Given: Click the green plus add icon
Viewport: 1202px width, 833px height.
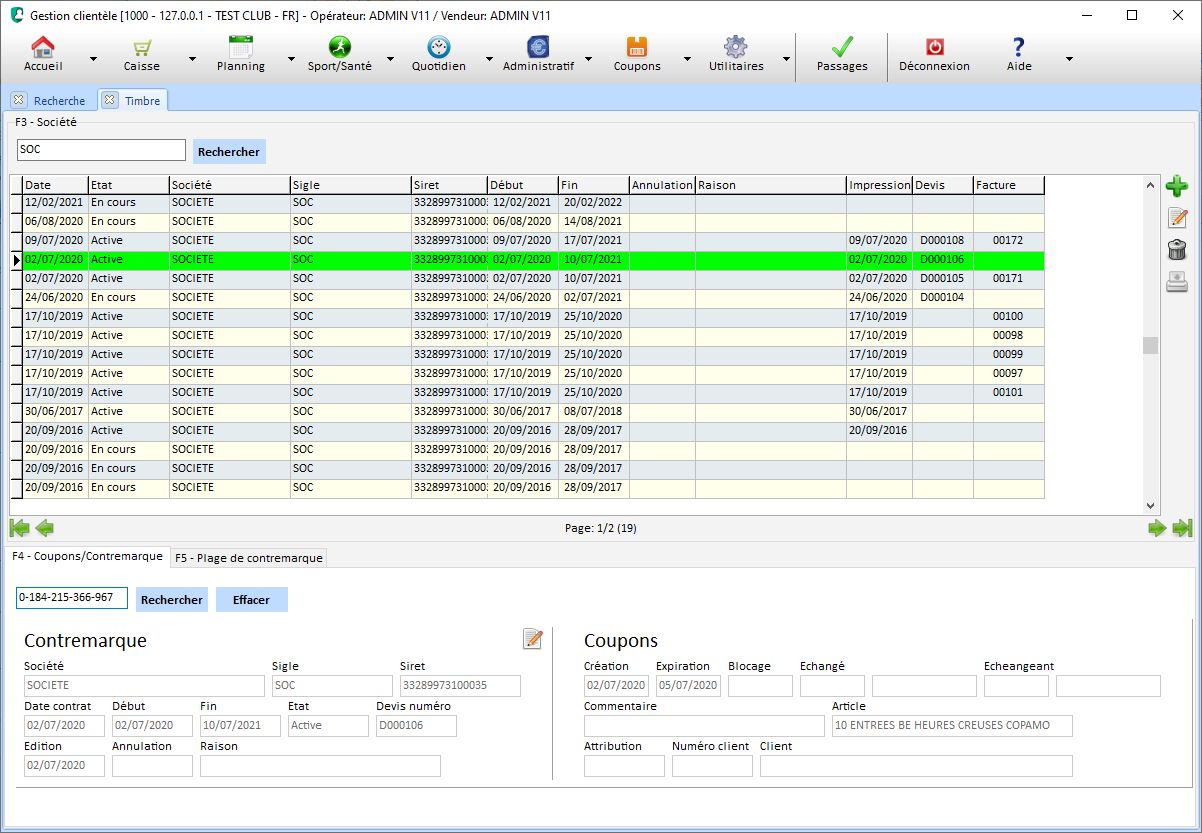Looking at the screenshot, I should (1177, 186).
